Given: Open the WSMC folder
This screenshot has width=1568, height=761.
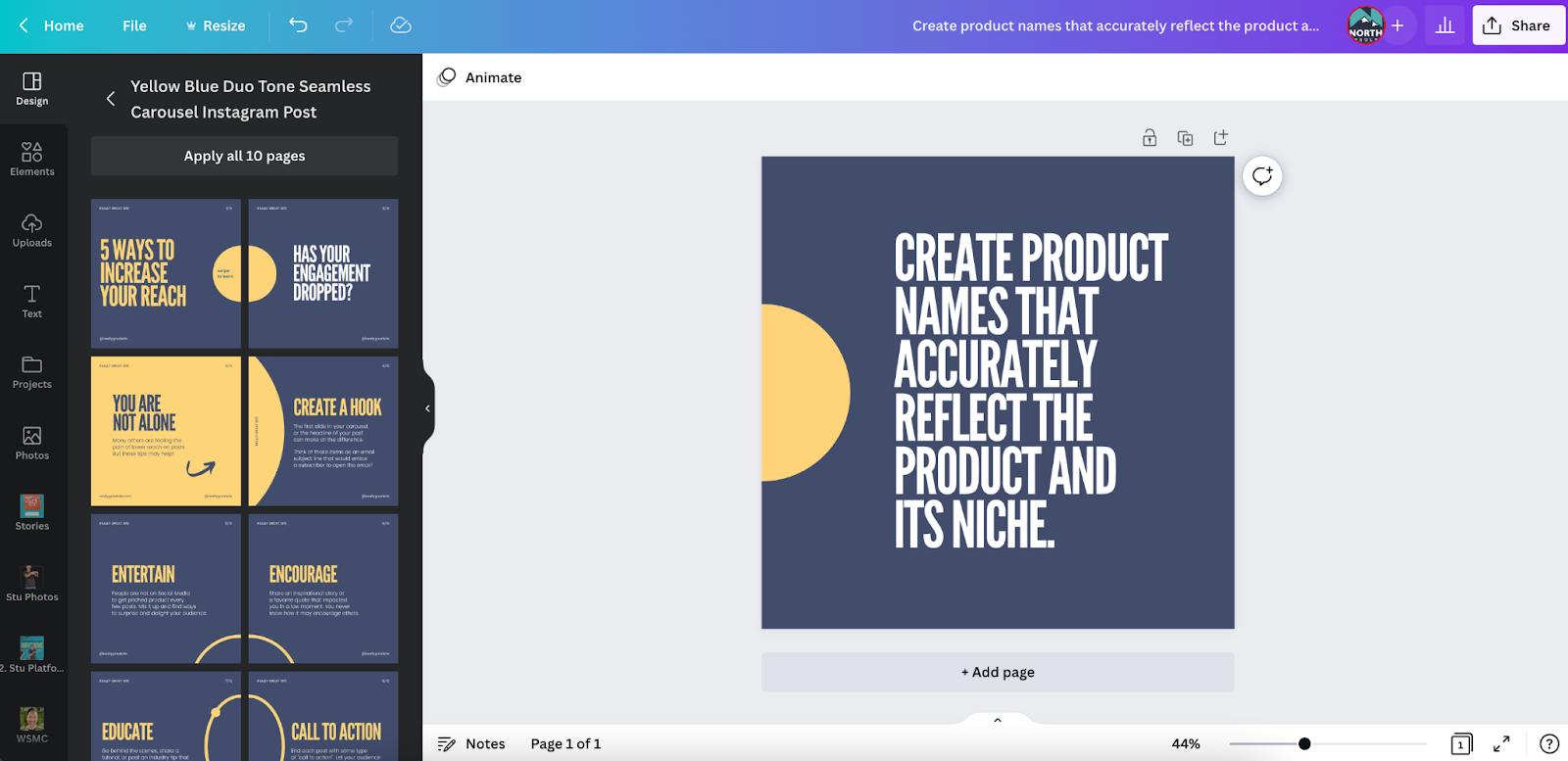Looking at the screenshot, I should tap(32, 726).
